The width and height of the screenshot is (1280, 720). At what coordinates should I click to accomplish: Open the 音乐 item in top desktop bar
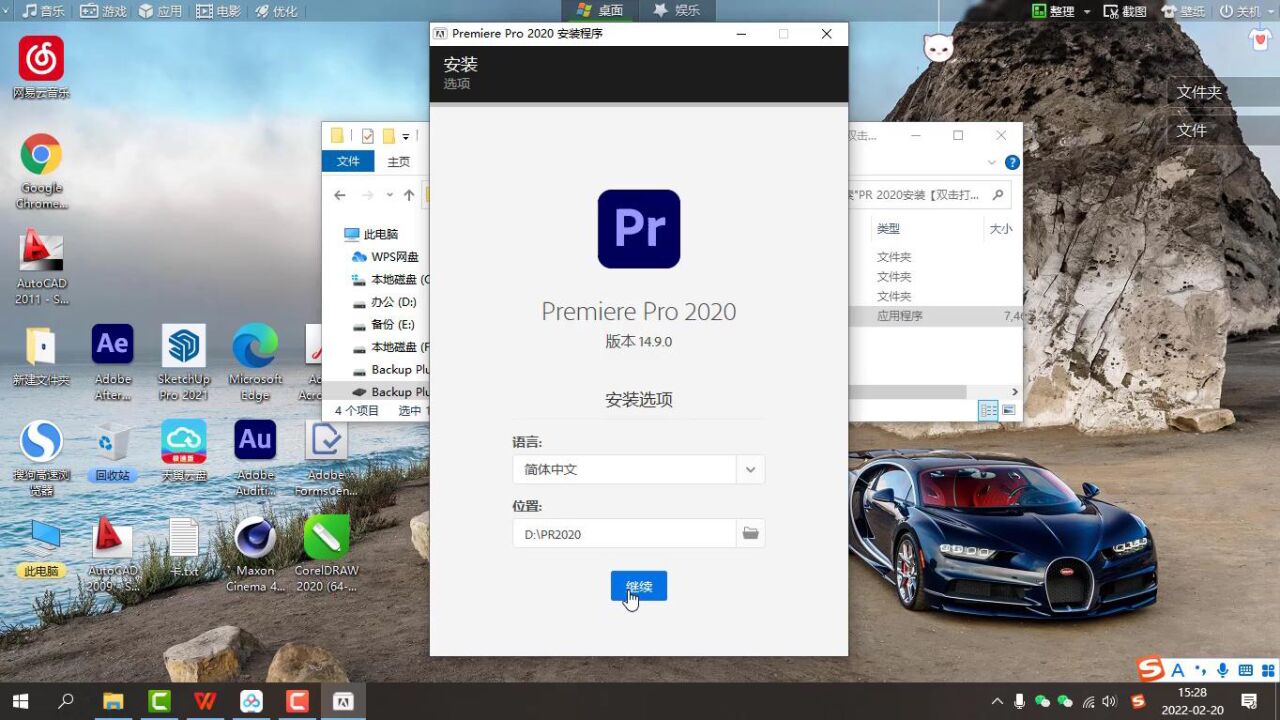click(43, 11)
